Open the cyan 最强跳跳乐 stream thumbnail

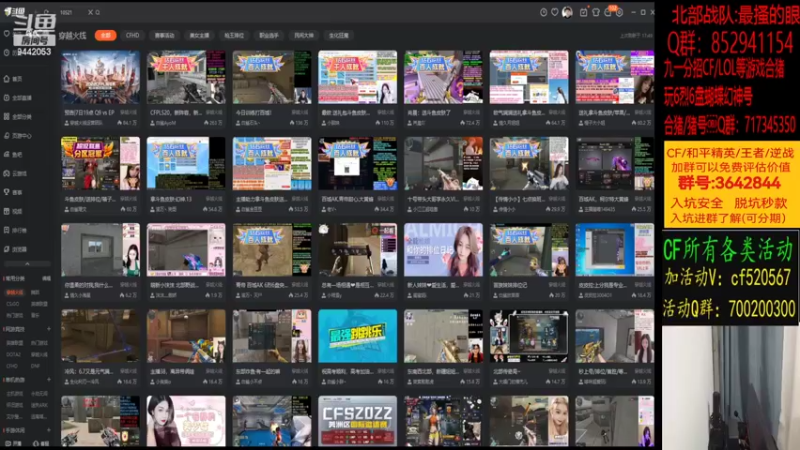click(x=357, y=336)
